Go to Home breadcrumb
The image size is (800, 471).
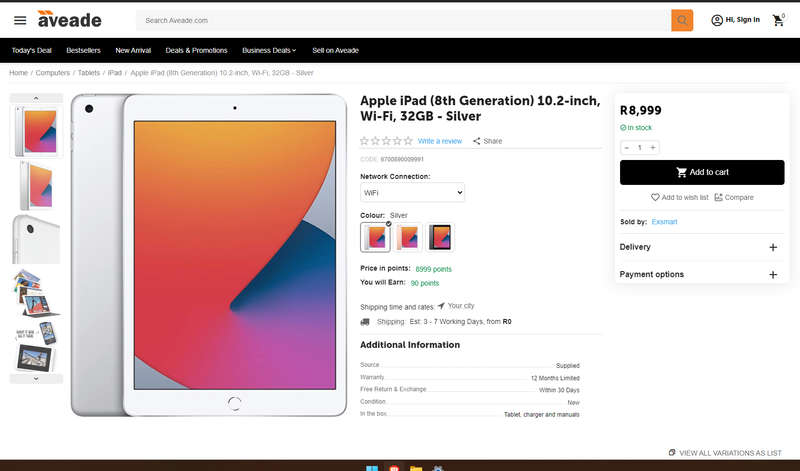pos(18,73)
